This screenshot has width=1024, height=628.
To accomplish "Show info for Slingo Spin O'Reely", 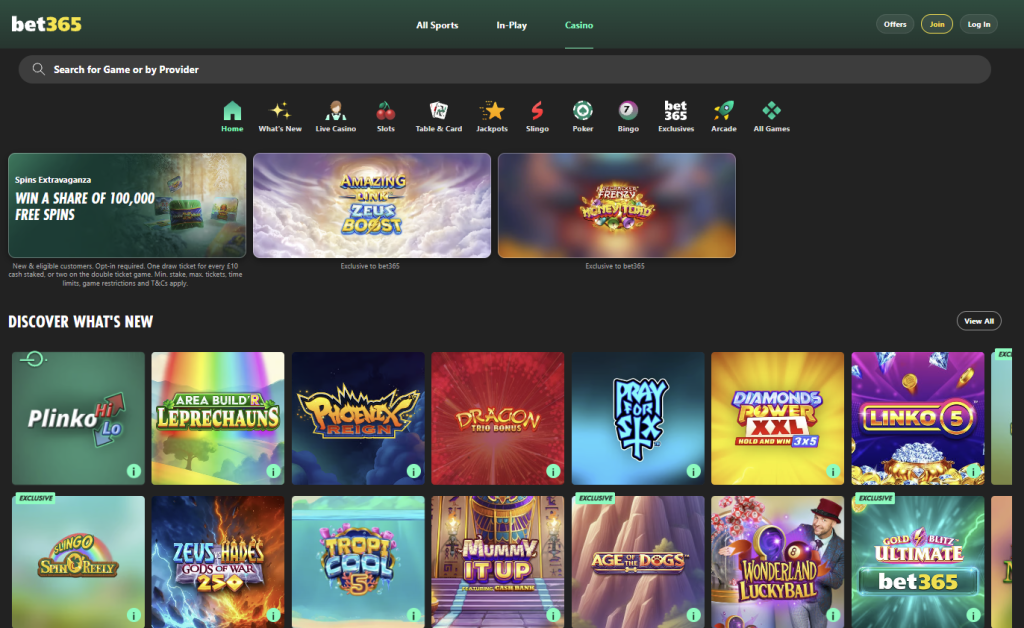I will [x=134, y=615].
